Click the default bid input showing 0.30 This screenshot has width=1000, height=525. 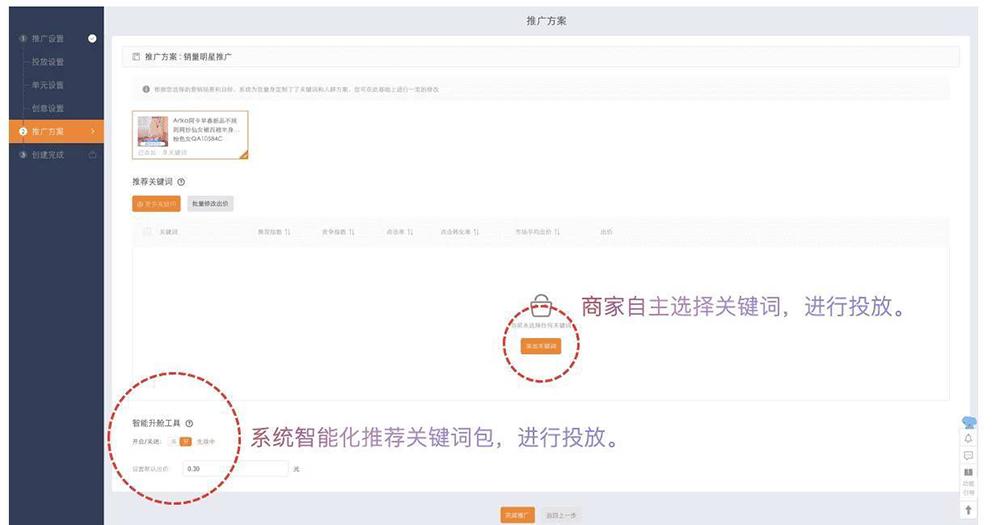235,468
